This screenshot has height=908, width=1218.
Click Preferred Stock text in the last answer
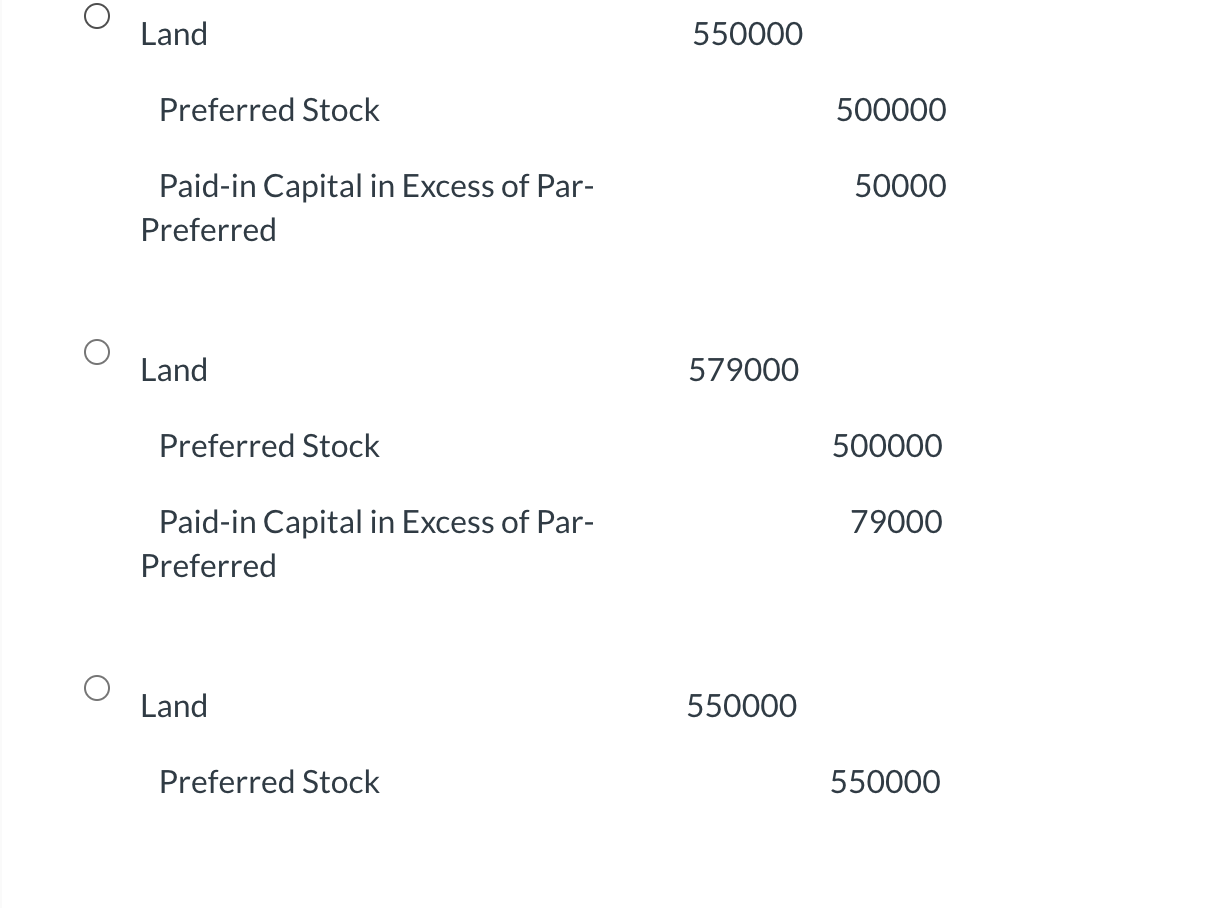(269, 782)
